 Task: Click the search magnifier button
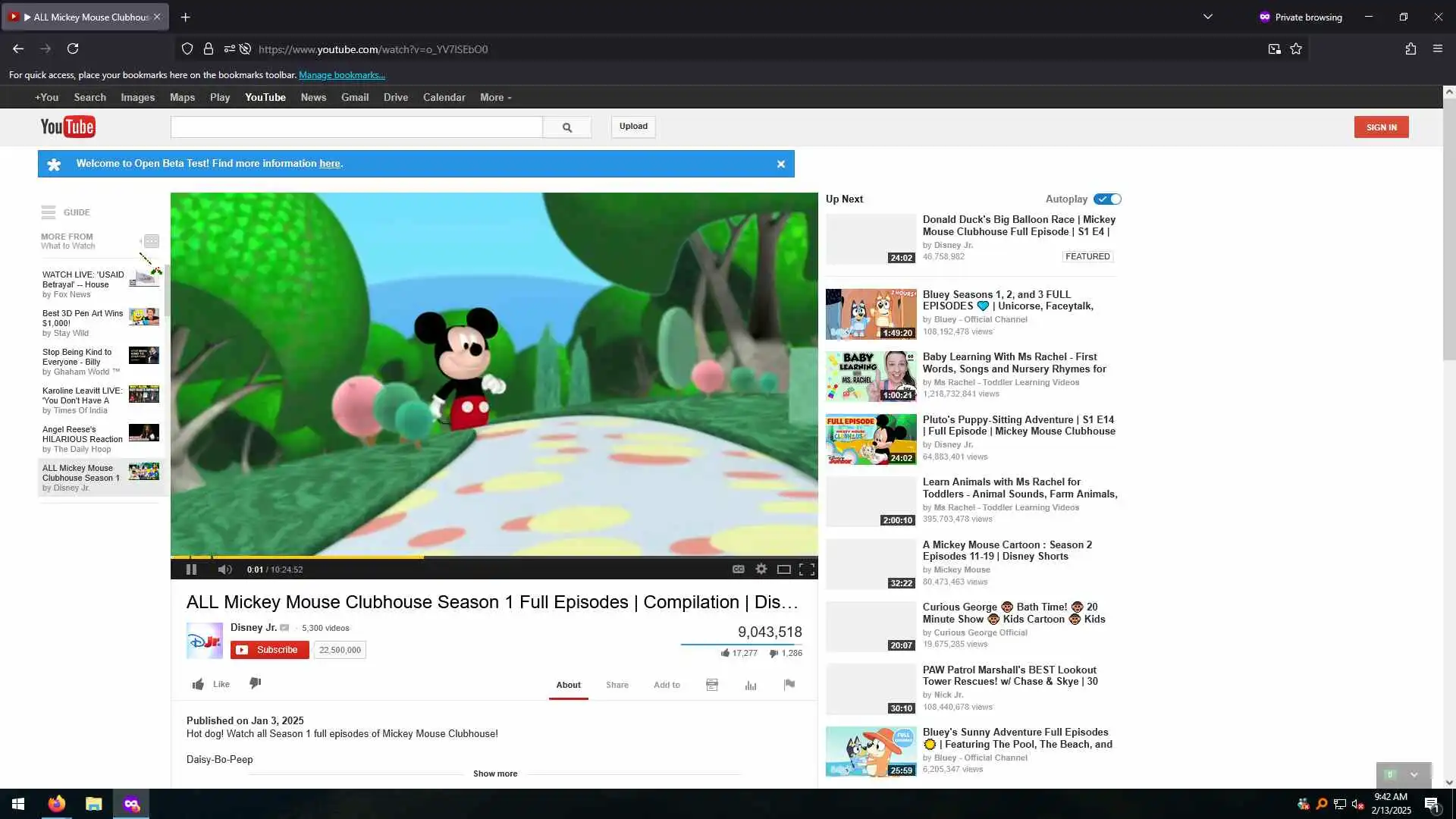[x=566, y=127]
